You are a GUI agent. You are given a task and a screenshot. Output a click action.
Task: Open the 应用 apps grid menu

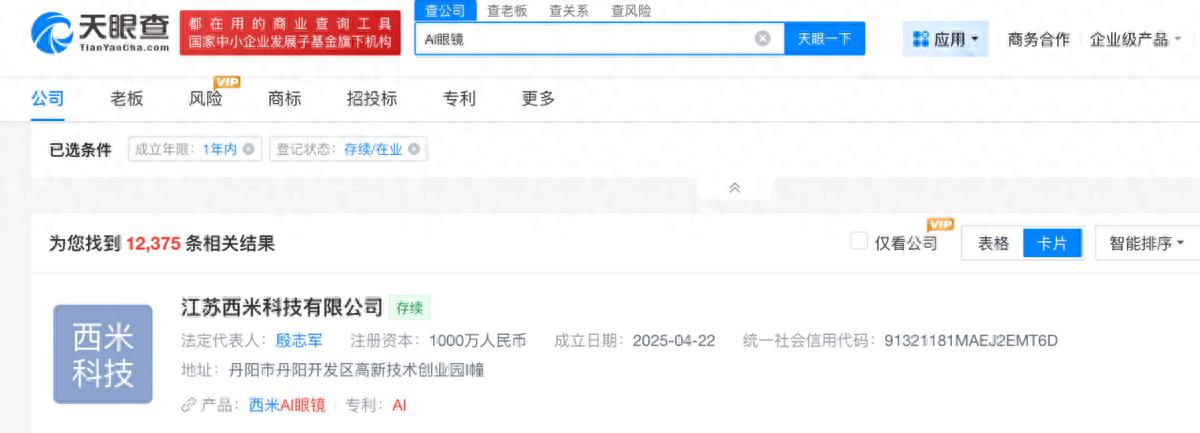coord(945,39)
